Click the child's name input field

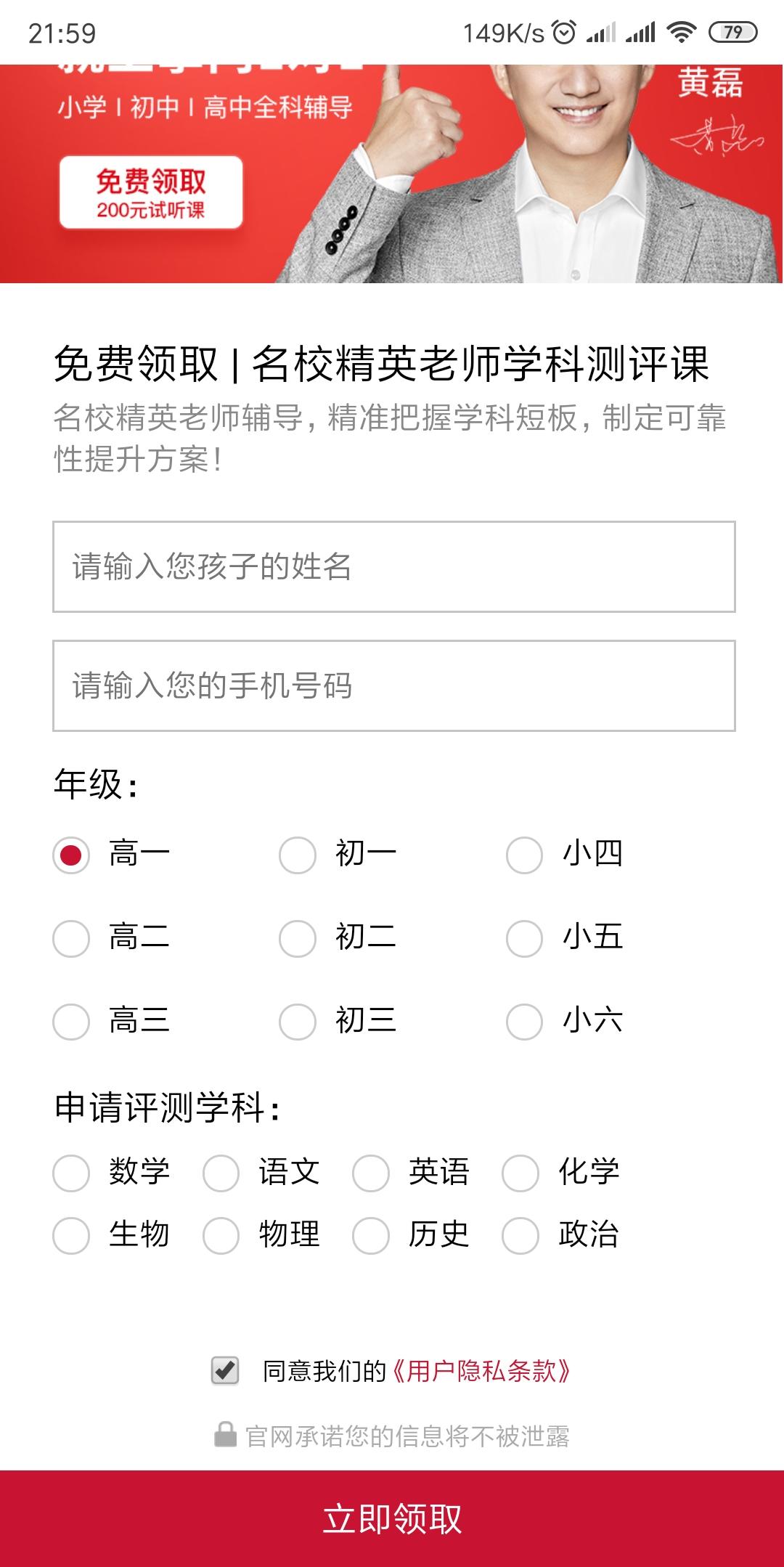click(x=394, y=566)
